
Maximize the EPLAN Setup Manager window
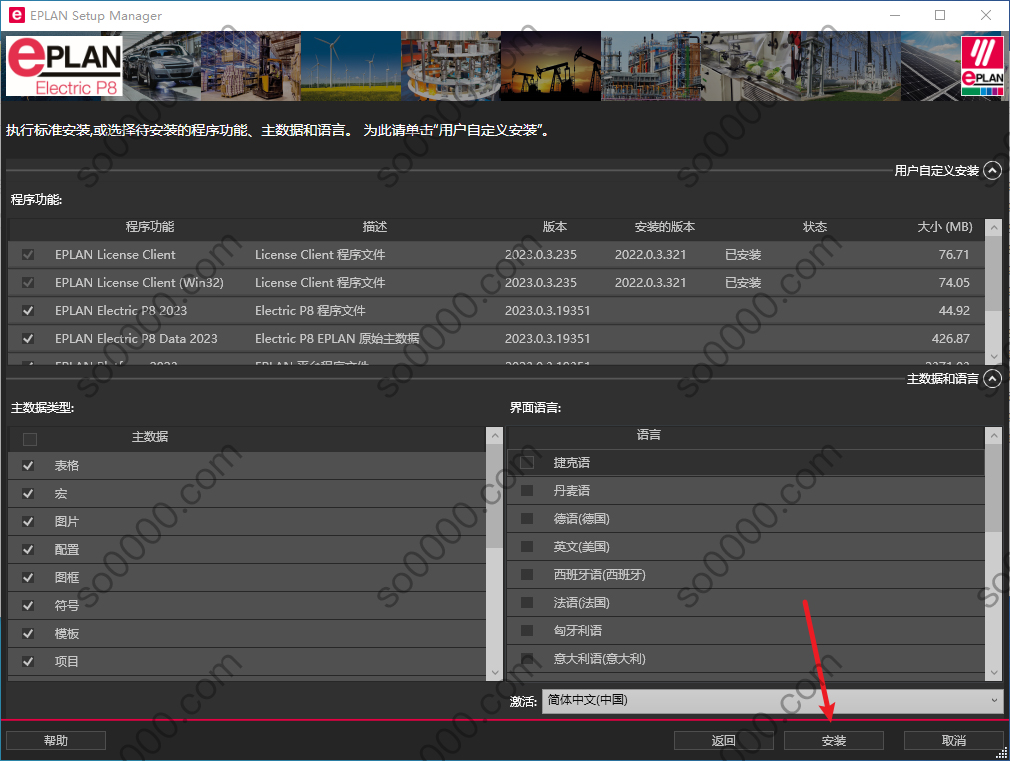click(x=940, y=15)
